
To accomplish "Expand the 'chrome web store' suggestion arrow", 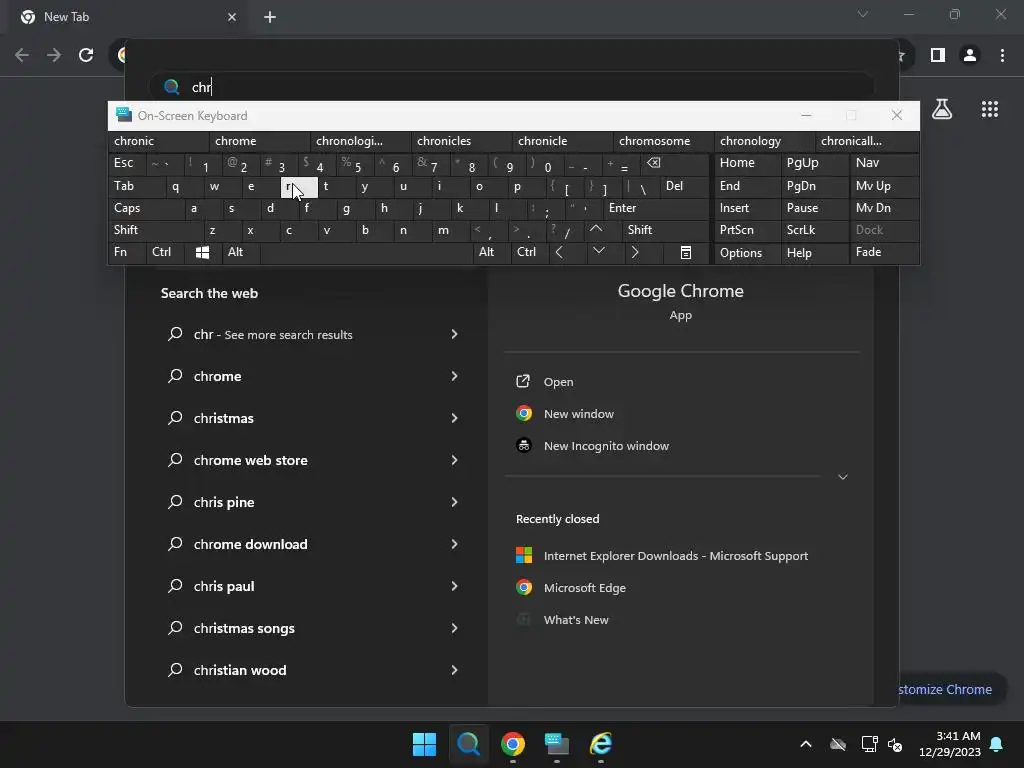I will point(455,460).
